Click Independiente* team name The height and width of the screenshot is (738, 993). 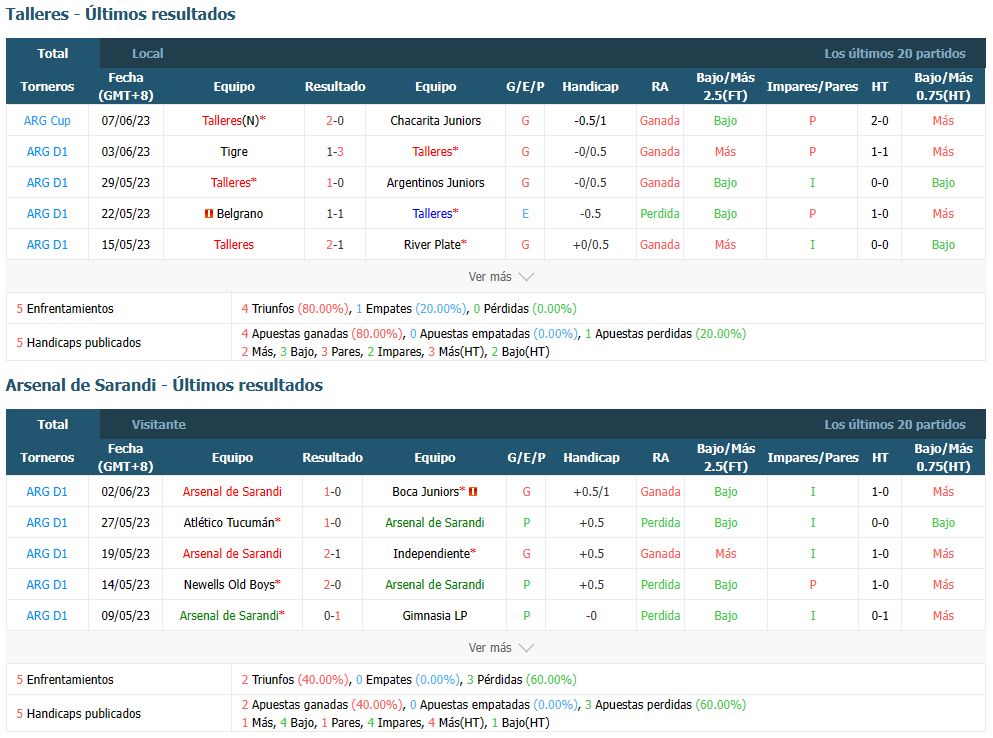pyautogui.click(x=434, y=554)
